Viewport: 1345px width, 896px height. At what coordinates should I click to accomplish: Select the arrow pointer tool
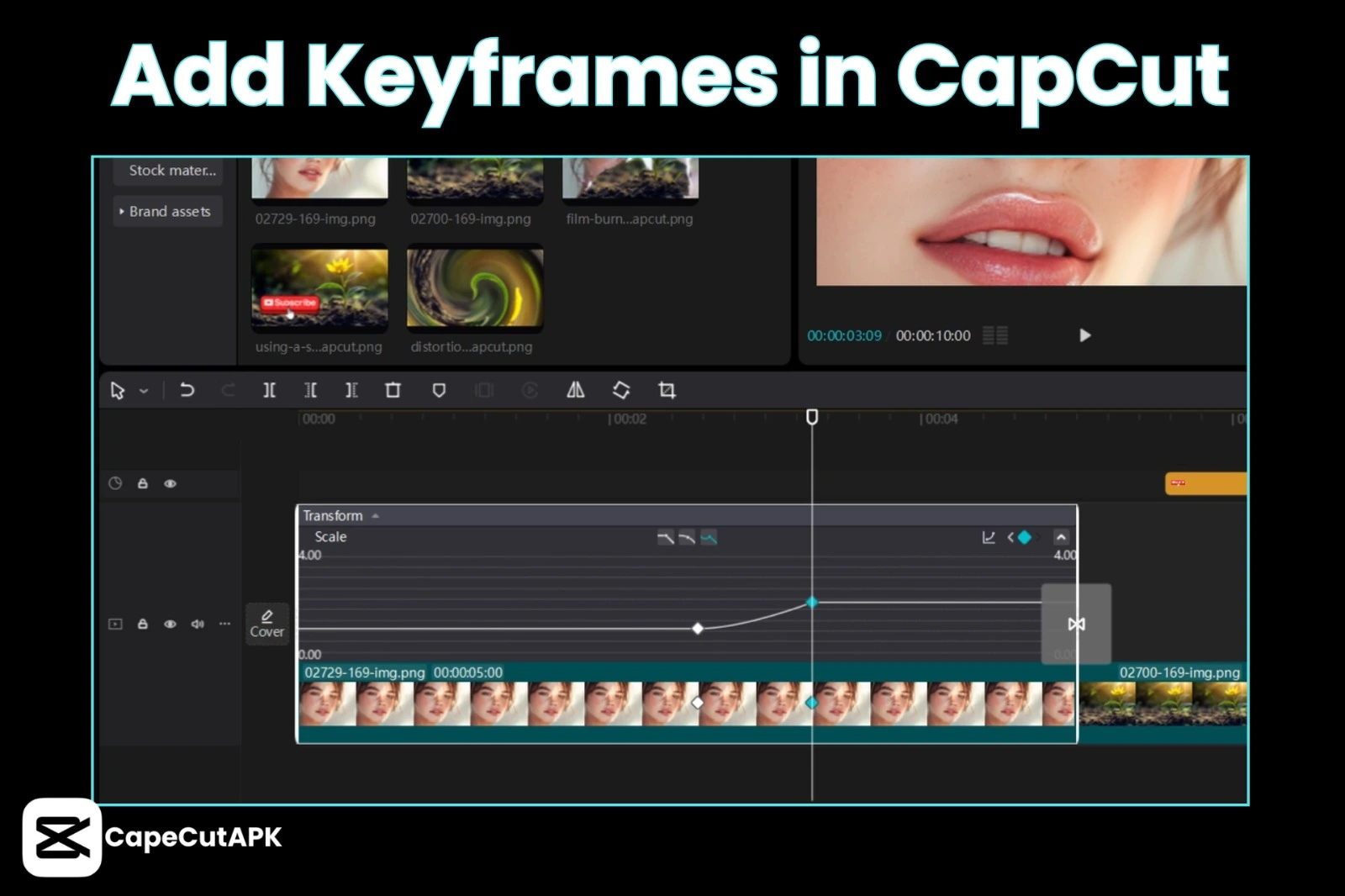click(117, 391)
